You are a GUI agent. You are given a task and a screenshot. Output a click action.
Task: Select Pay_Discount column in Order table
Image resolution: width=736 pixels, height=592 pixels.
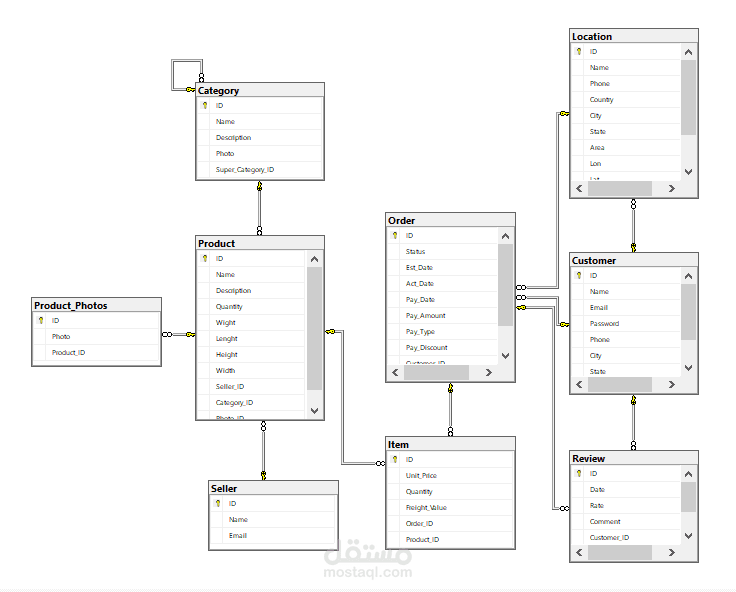coord(442,347)
